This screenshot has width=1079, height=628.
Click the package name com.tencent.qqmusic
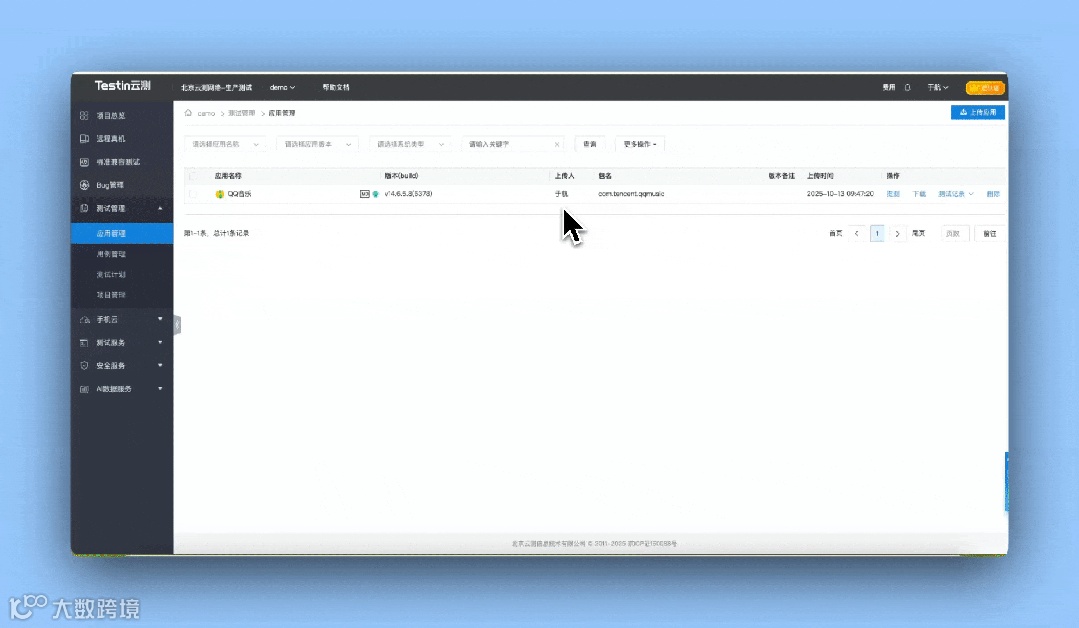tap(631, 194)
